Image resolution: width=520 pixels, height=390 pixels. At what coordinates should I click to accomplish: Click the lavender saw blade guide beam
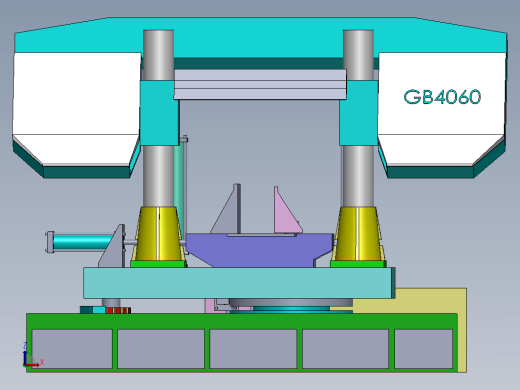click(x=260, y=84)
